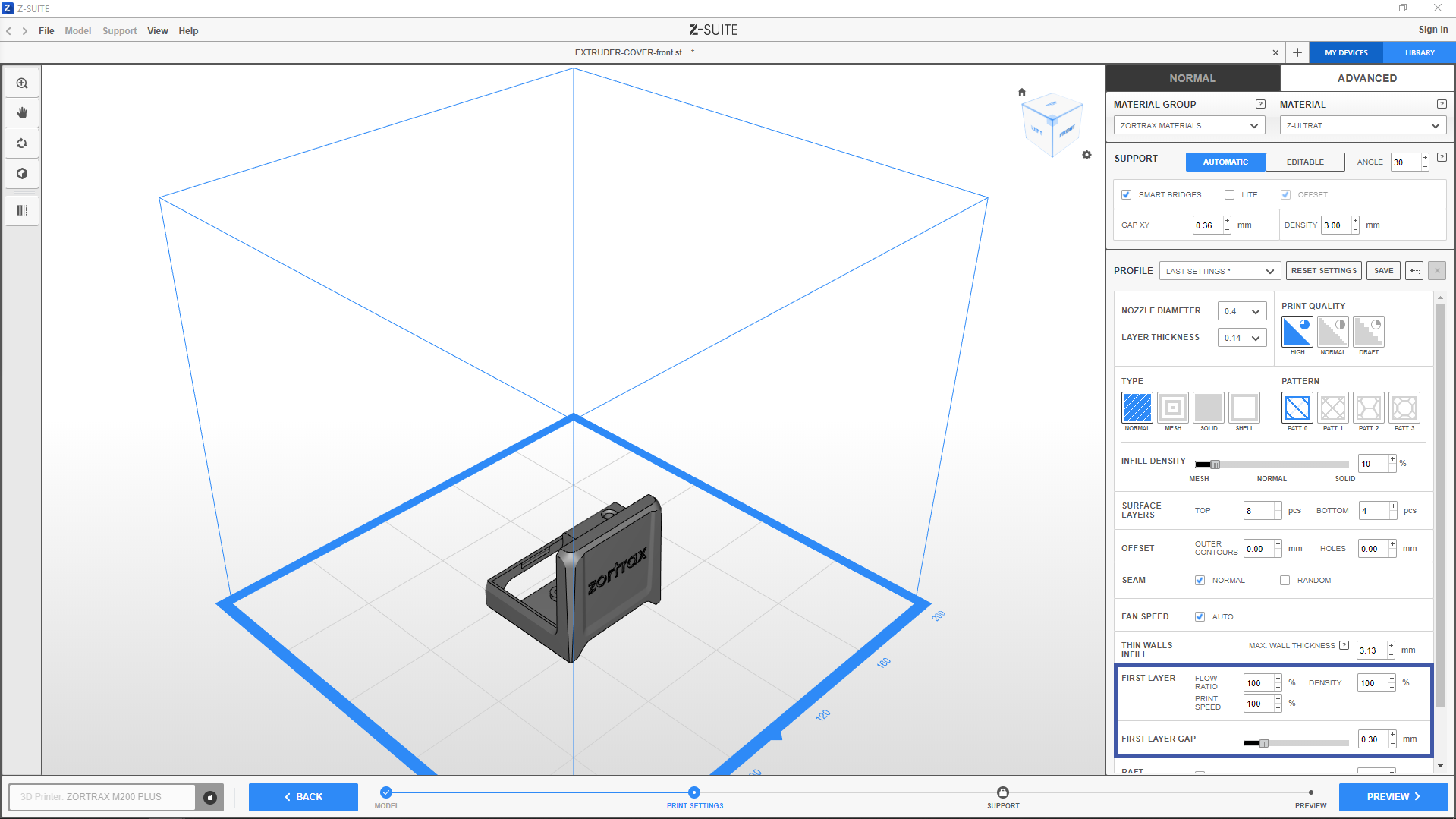Screen dimensions: 1456x819
Task: Expand the Nozzle Diameter dropdown
Action: pyautogui.click(x=1241, y=311)
